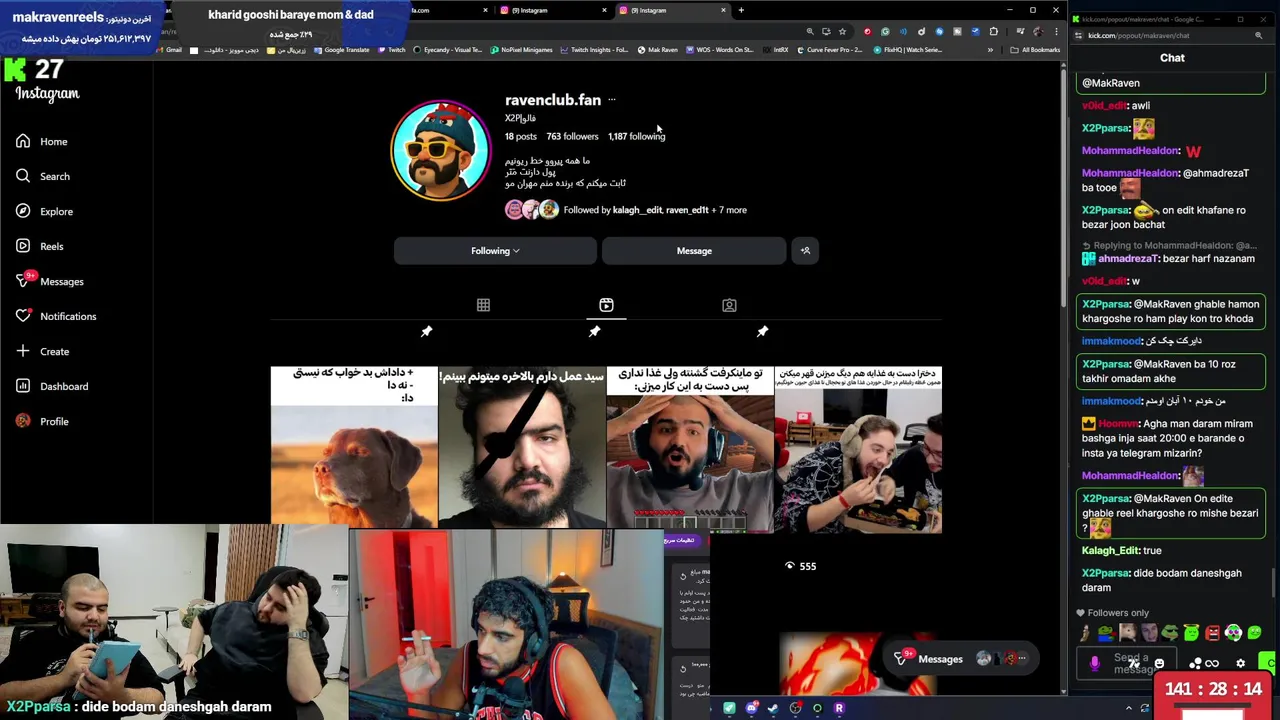Open the 763 followers list
1280x720 pixels.
572,136
